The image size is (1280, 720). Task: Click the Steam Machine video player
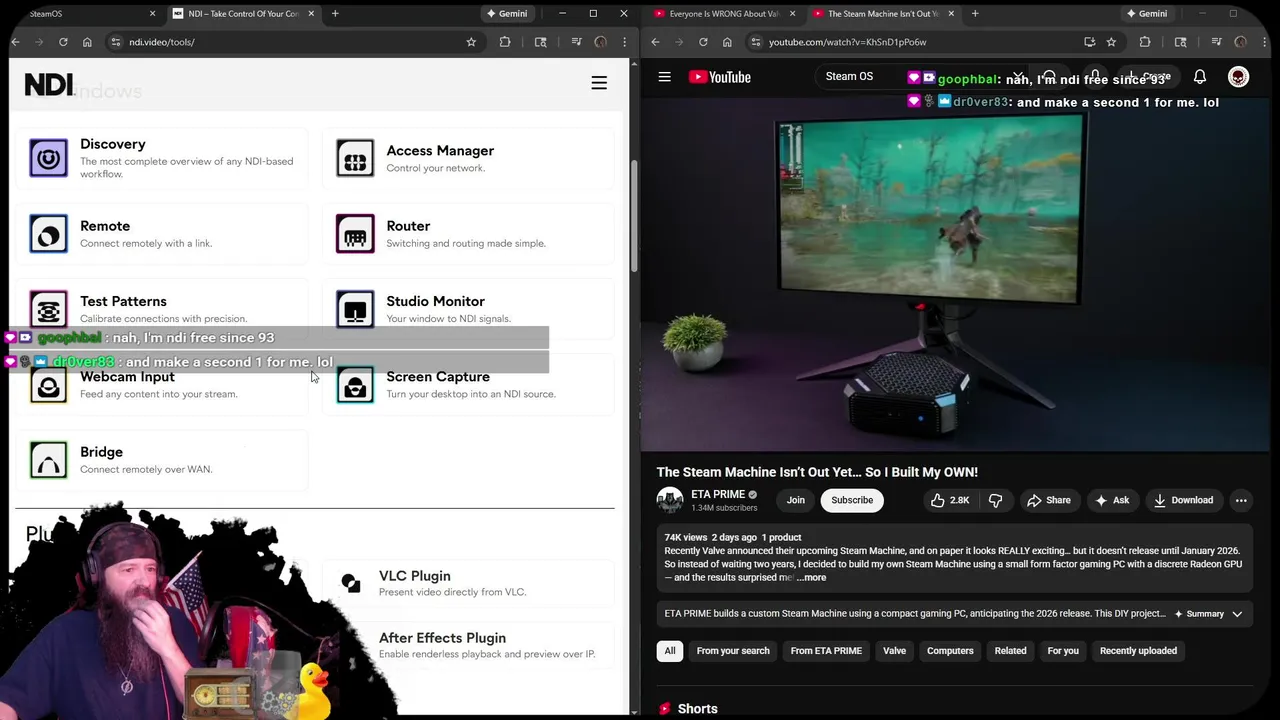(955, 272)
